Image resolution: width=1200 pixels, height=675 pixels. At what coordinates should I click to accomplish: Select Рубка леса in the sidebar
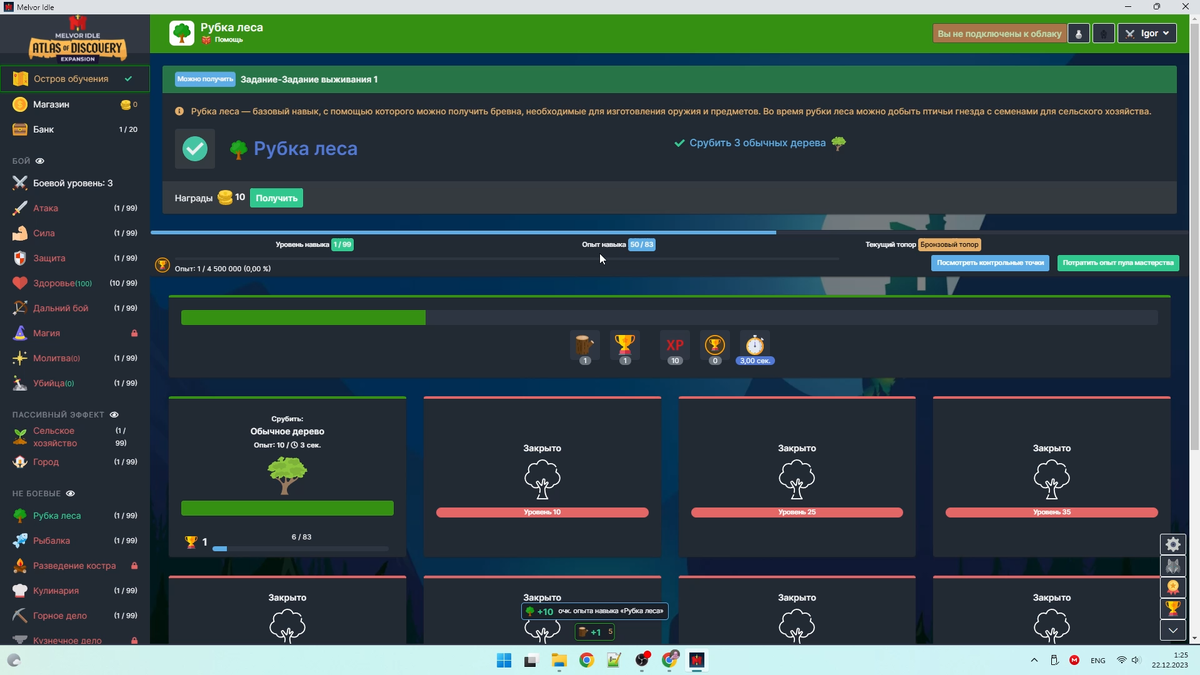pyautogui.click(x=75, y=516)
